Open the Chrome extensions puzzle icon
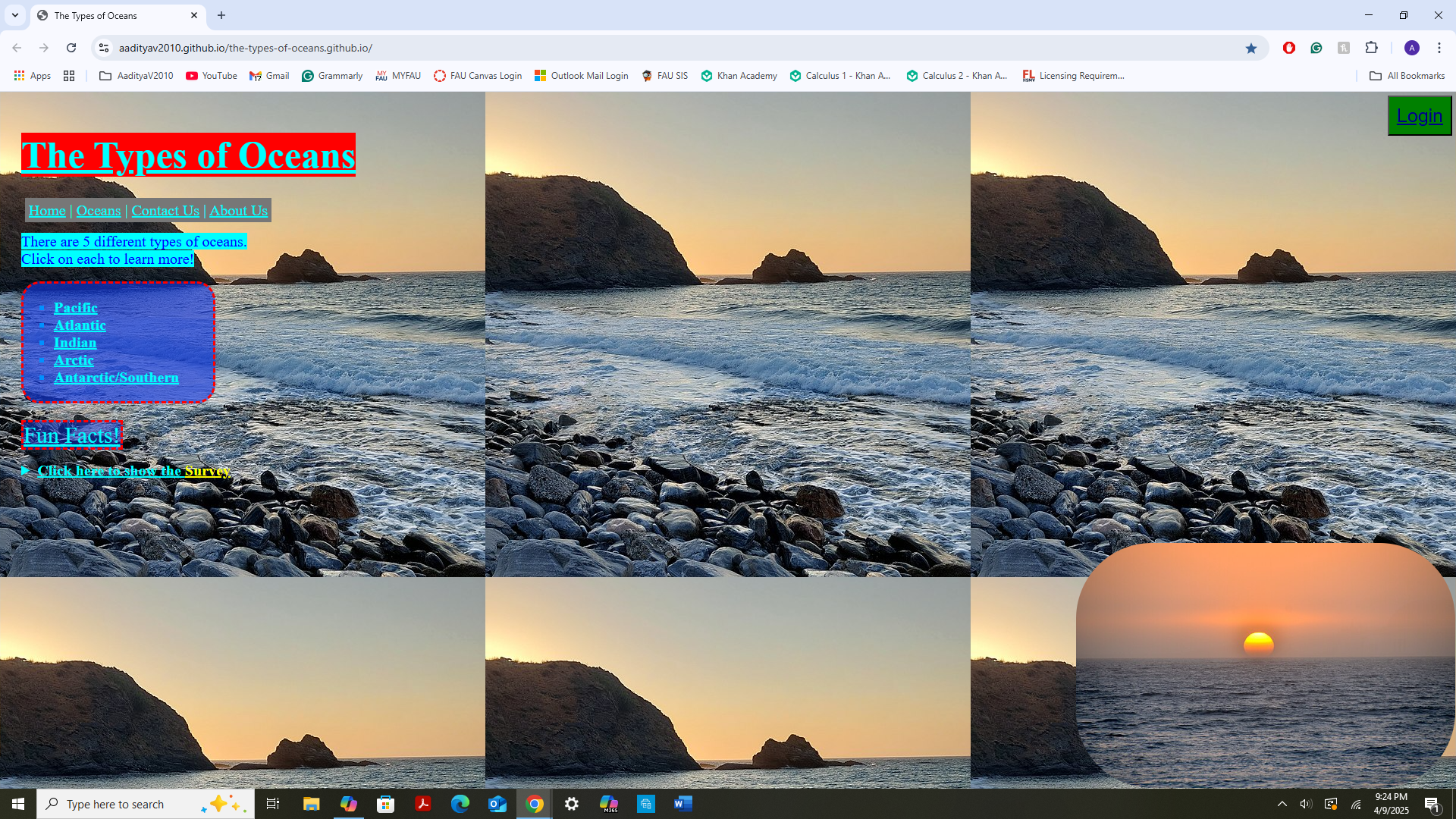Screen dimensions: 1456x819 (x=1371, y=48)
